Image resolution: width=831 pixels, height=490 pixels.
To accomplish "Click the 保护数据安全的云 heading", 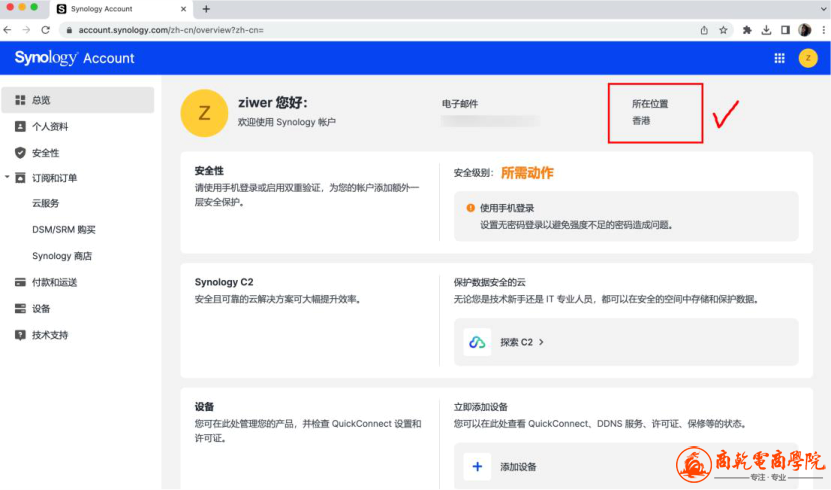I will 489,282.
